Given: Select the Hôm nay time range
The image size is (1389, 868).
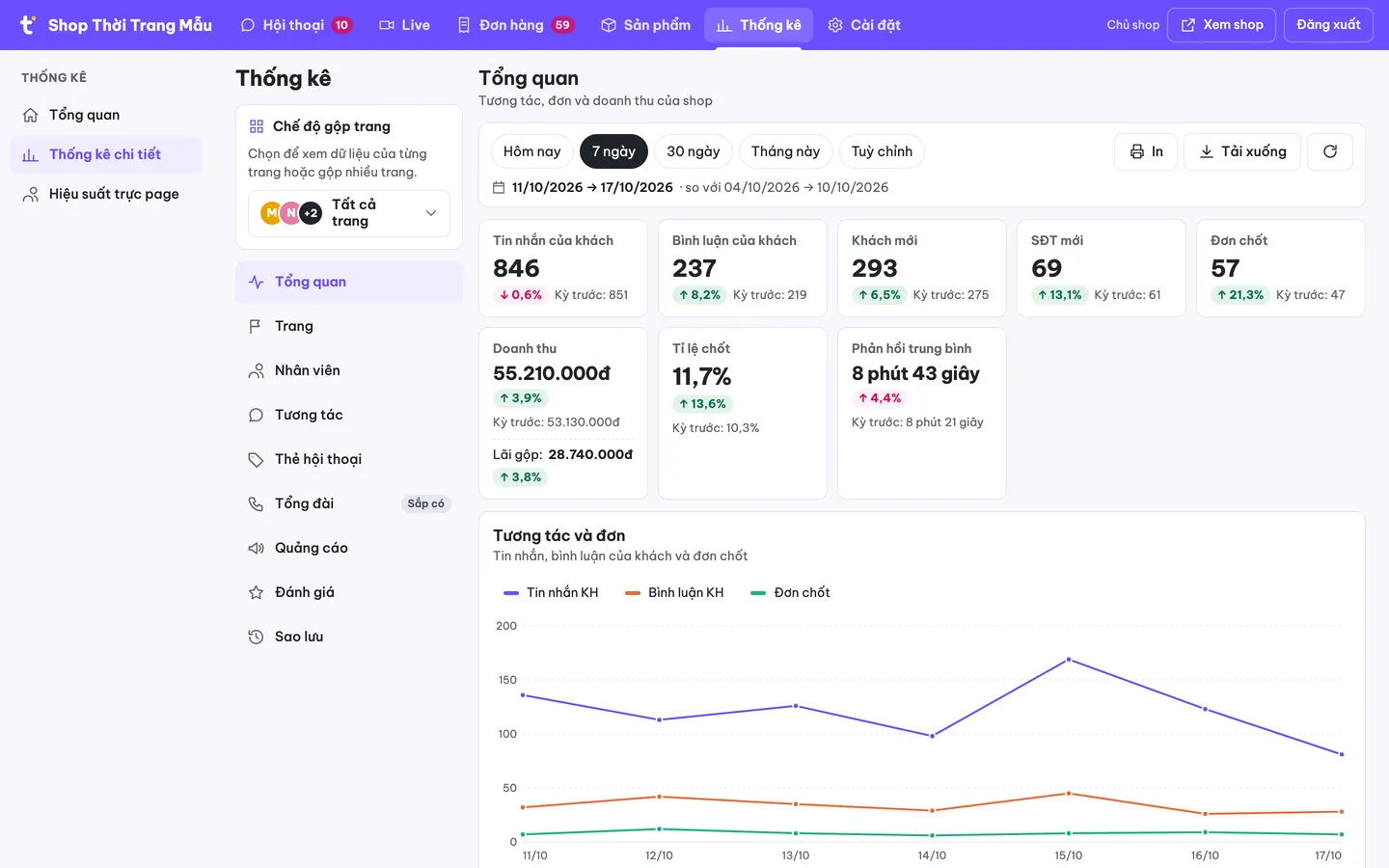Looking at the screenshot, I should [532, 151].
